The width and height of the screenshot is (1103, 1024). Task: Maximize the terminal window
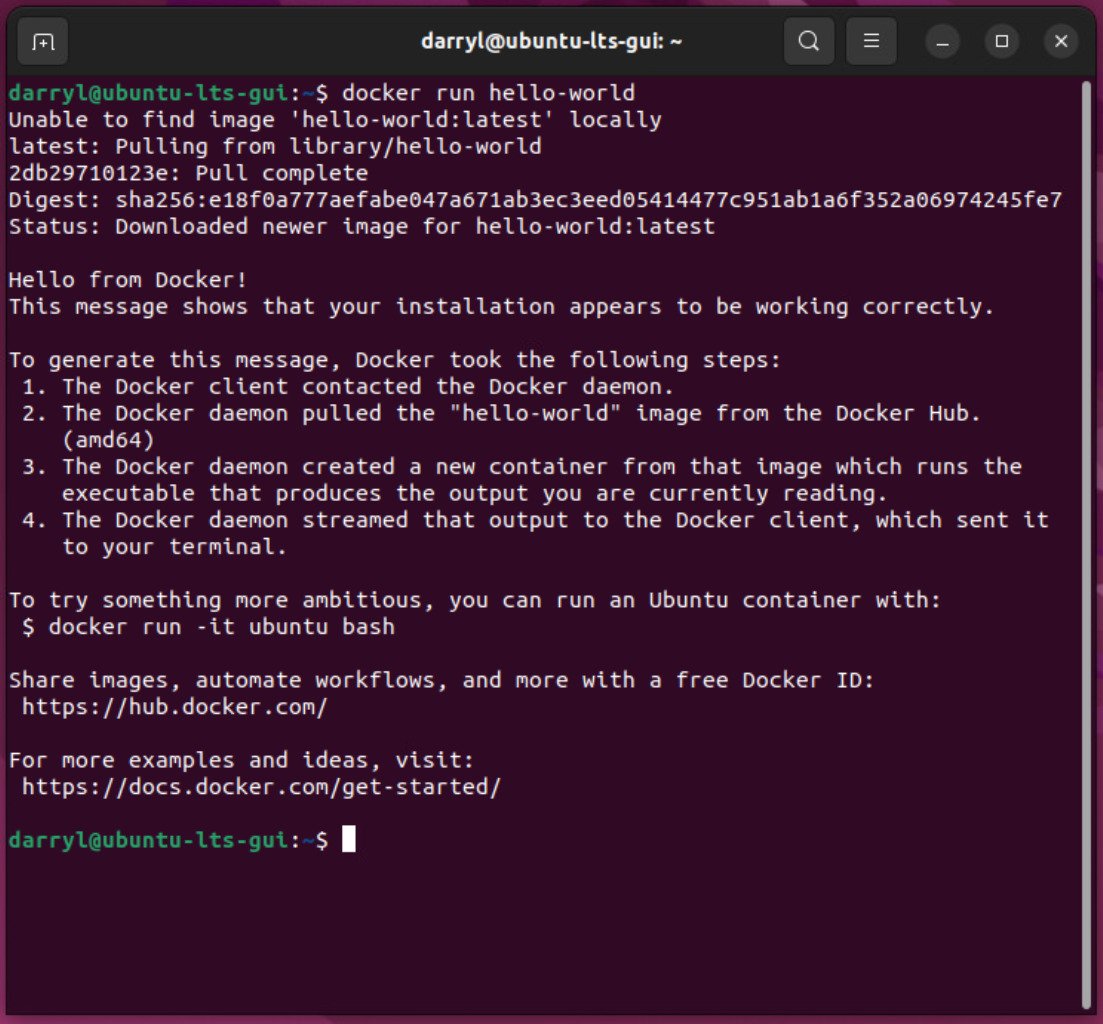1002,41
